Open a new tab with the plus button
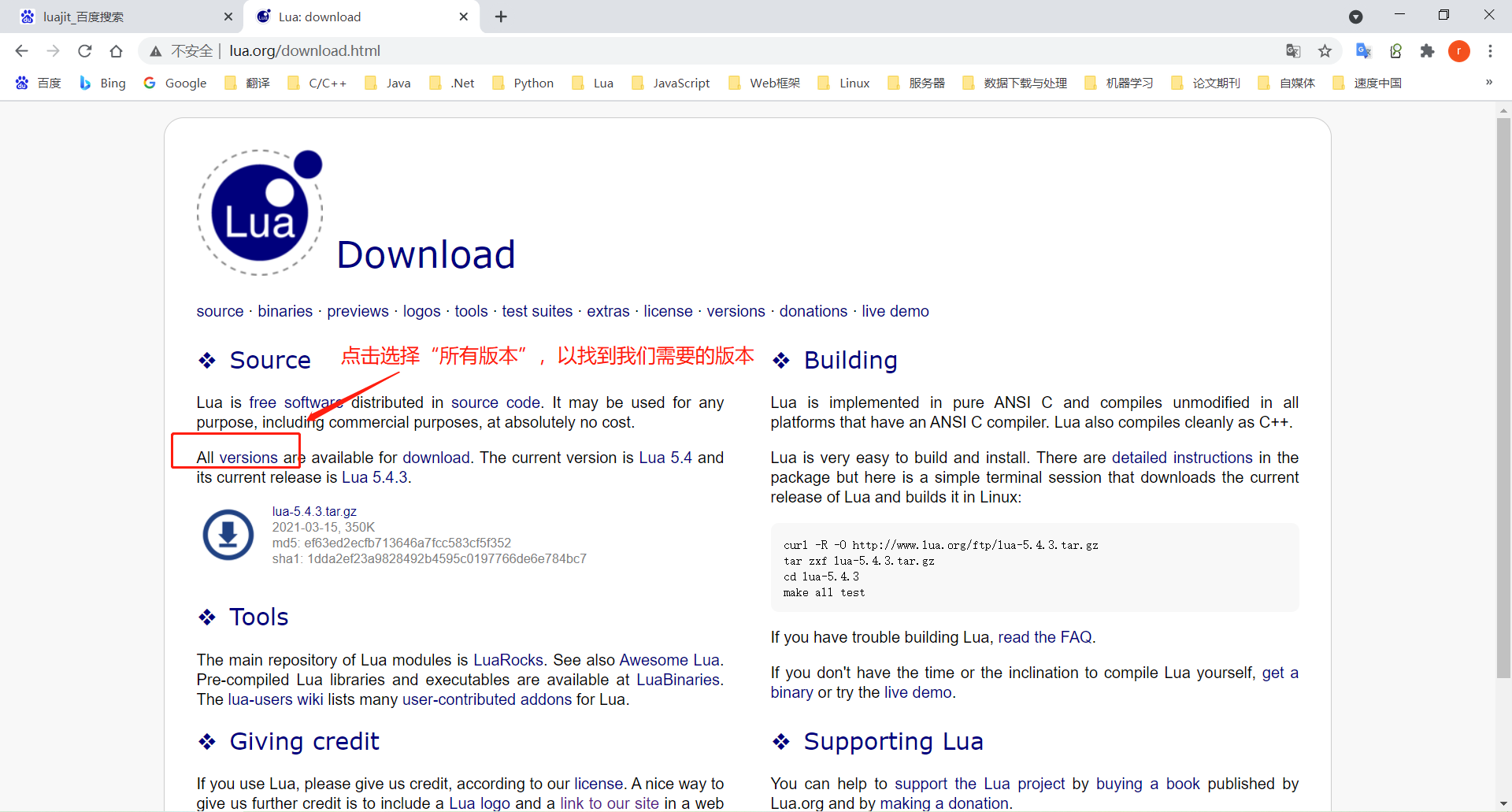 coord(501,17)
